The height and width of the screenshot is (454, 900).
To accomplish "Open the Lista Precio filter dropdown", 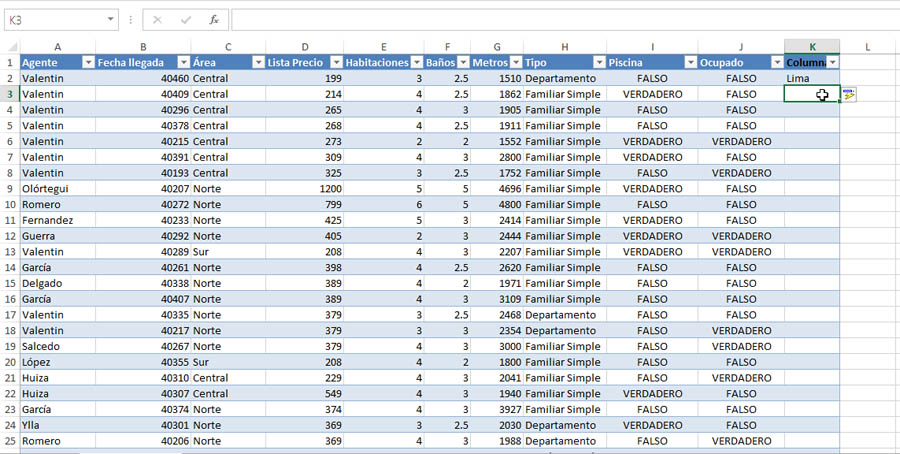I will pyautogui.click(x=335, y=62).
